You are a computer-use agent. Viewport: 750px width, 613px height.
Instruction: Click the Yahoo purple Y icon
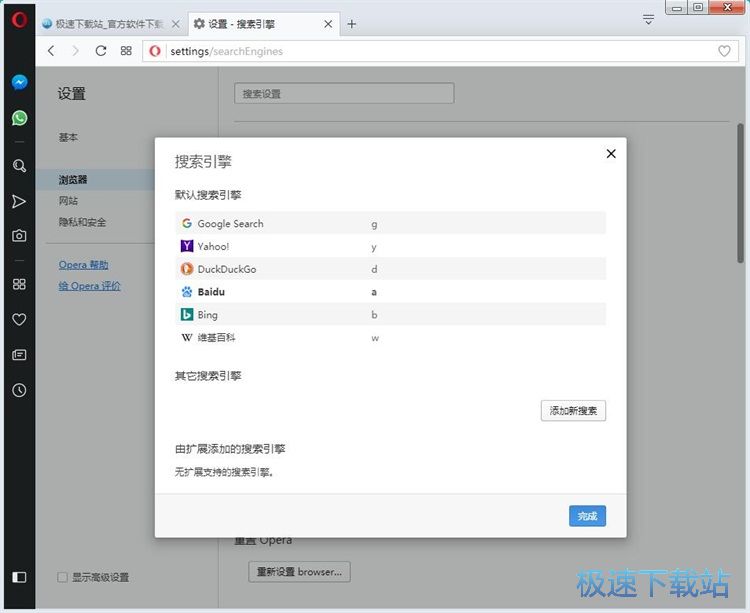[x=187, y=246]
